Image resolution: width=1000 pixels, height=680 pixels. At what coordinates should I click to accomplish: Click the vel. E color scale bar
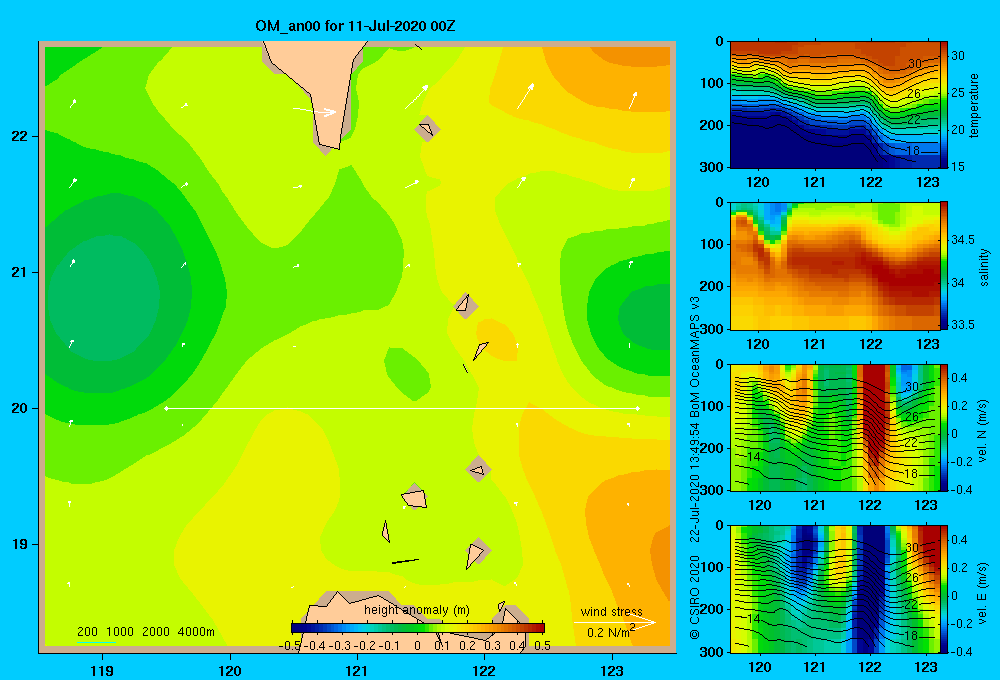[944, 589]
